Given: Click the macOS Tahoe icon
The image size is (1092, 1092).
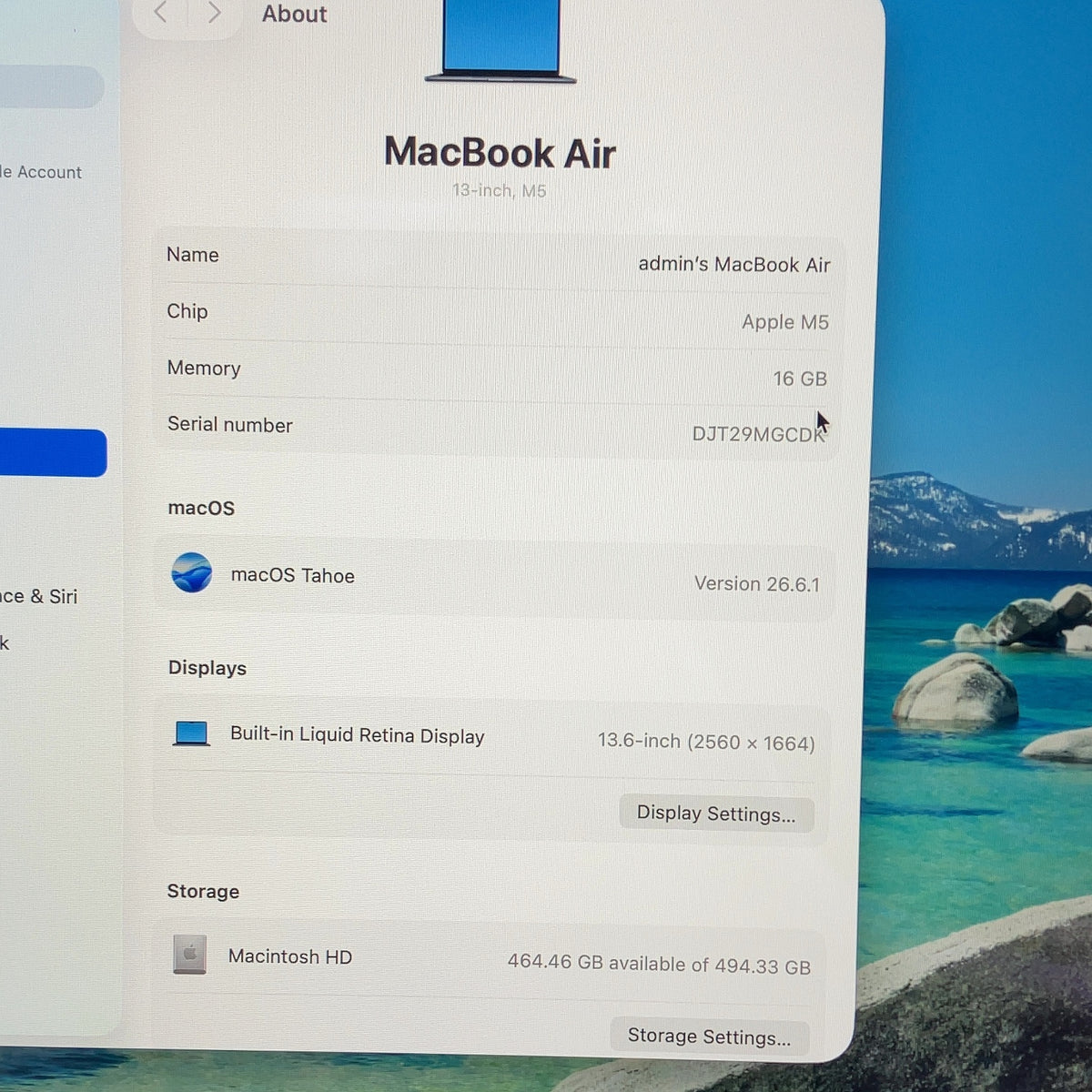Looking at the screenshot, I should (192, 572).
